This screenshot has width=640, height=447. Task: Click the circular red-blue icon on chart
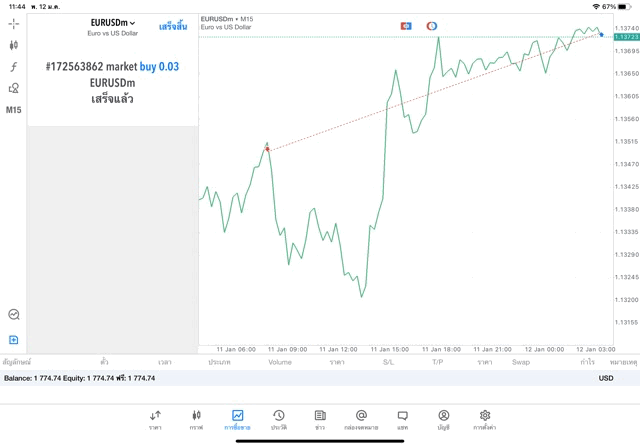point(431,26)
